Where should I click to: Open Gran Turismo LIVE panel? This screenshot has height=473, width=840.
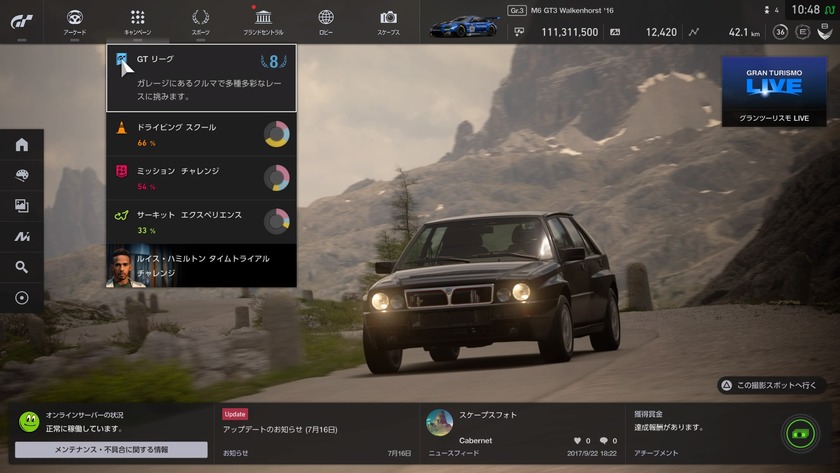(774, 92)
